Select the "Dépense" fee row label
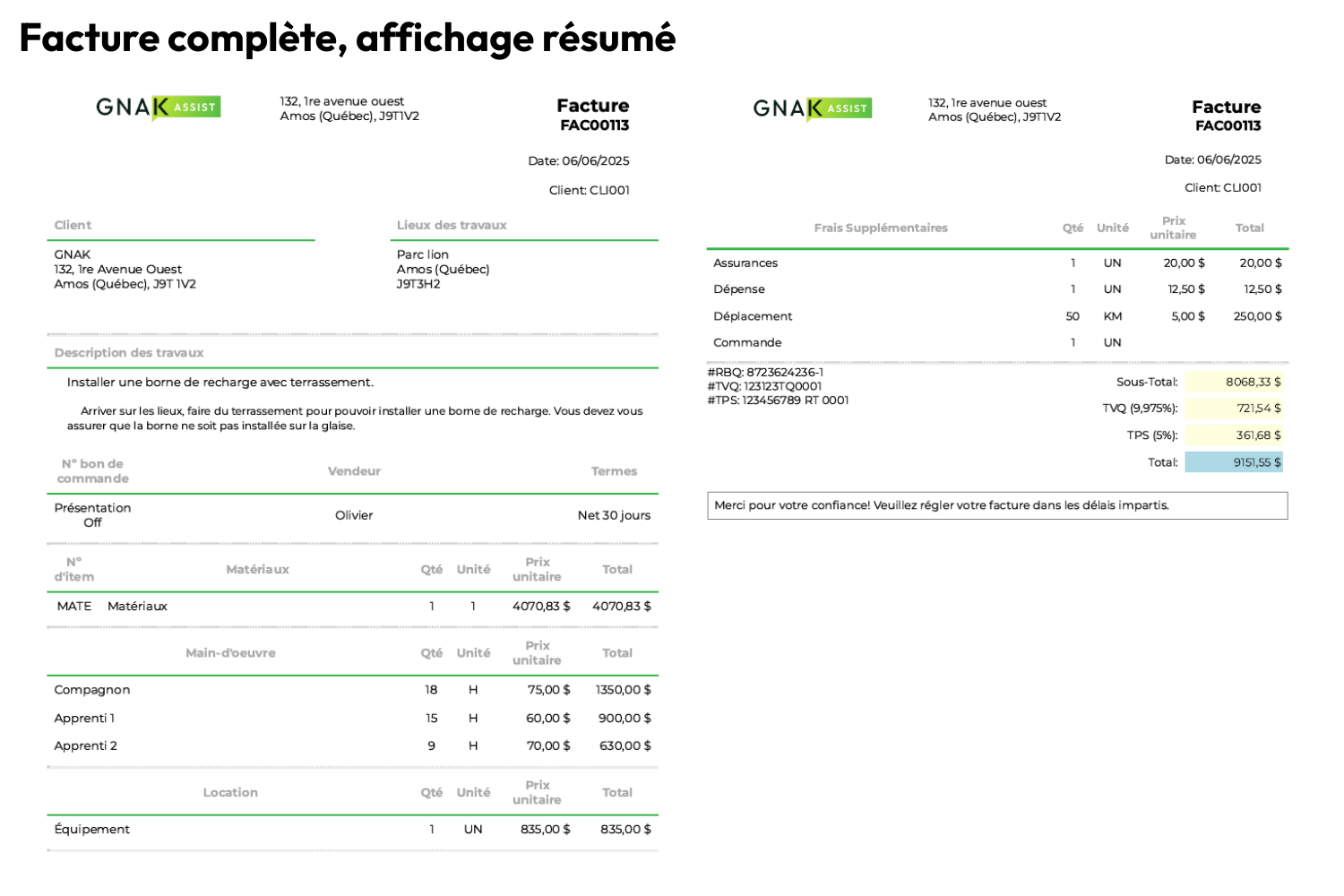This screenshot has height=896, width=1344. 739,289
